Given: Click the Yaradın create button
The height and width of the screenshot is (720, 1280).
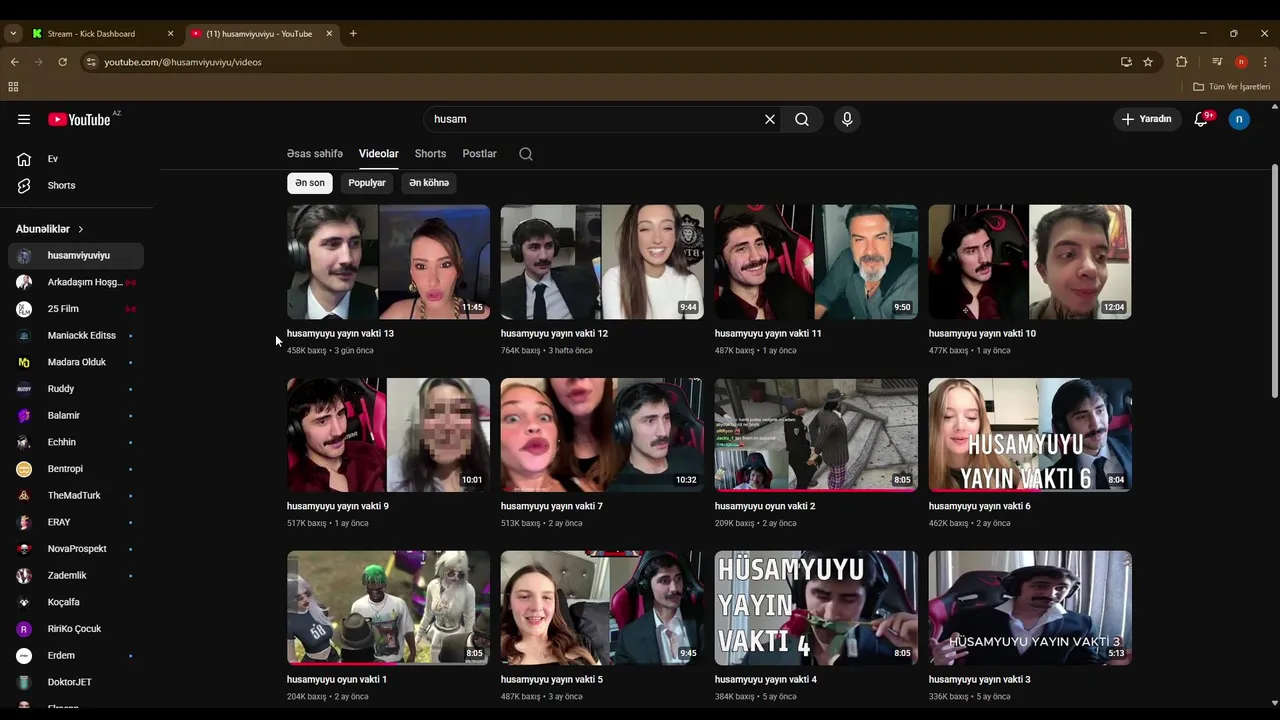Looking at the screenshot, I should 1146,119.
